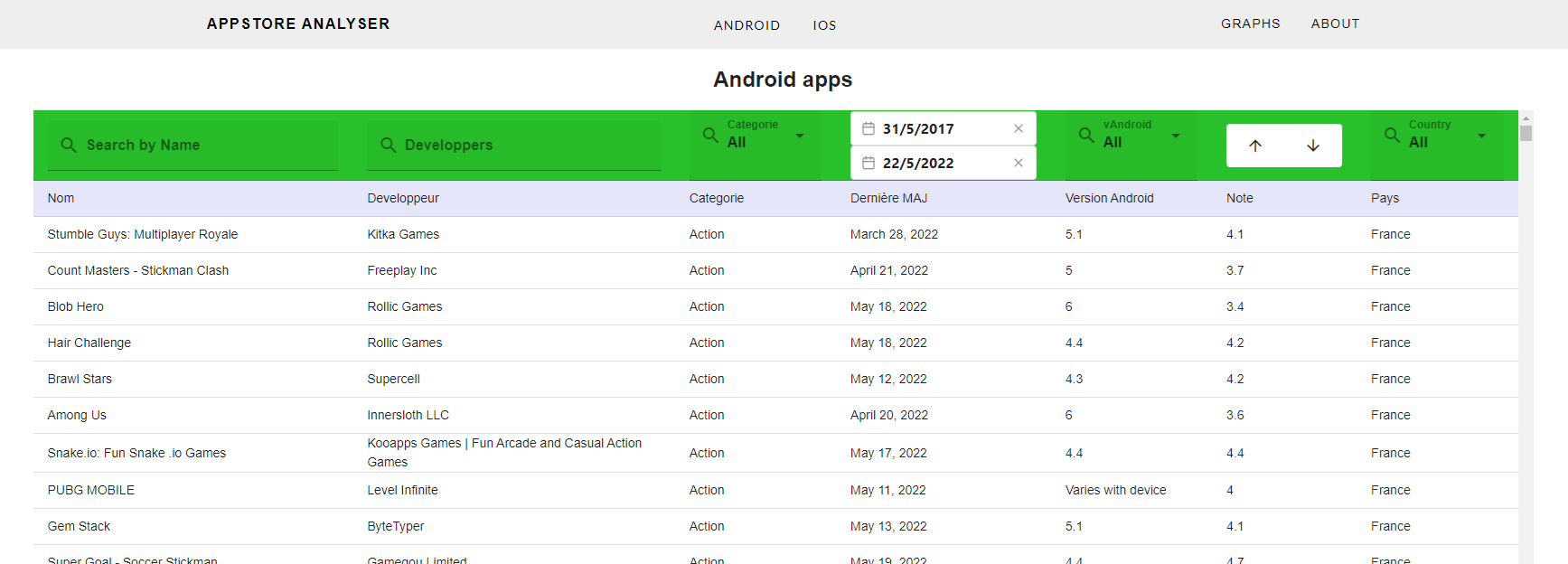The height and width of the screenshot is (564, 1568).
Task: Select Stumble Guys: Multiplayer Royale row name
Action: pyautogui.click(x=143, y=234)
